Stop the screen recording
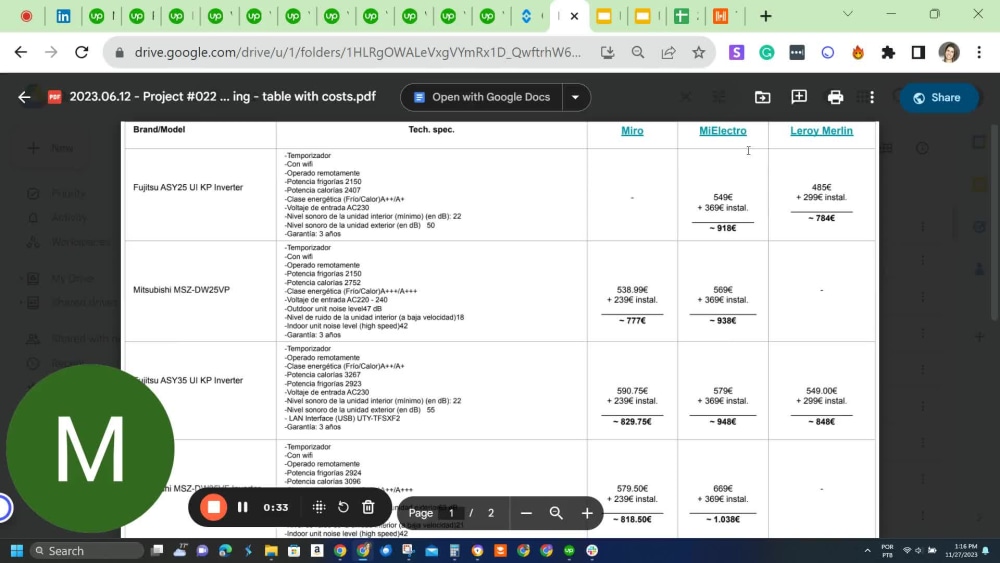Viewport: 1000px width, 563px height. click(x=214, y=508)
